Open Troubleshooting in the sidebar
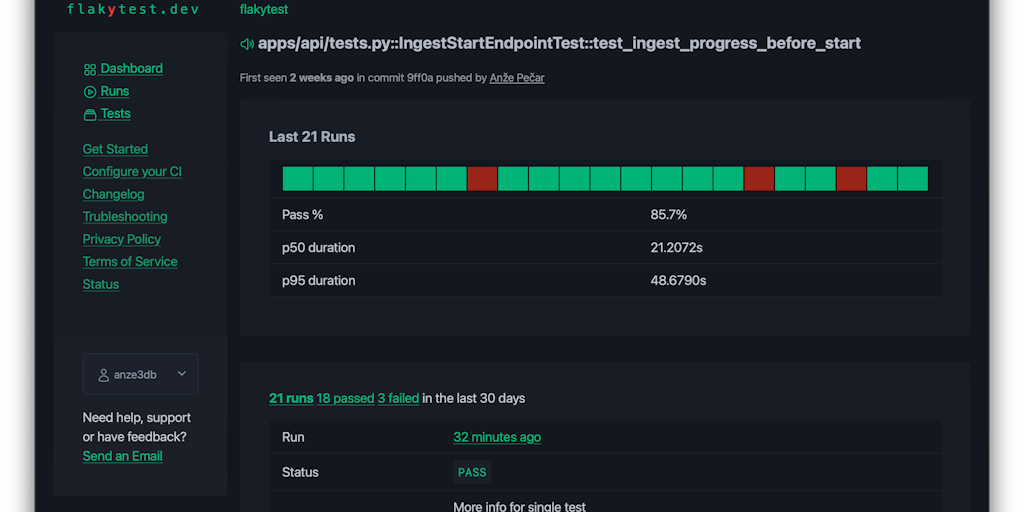The width and height of the screenshot is (1024, 512). pos(125,217)
